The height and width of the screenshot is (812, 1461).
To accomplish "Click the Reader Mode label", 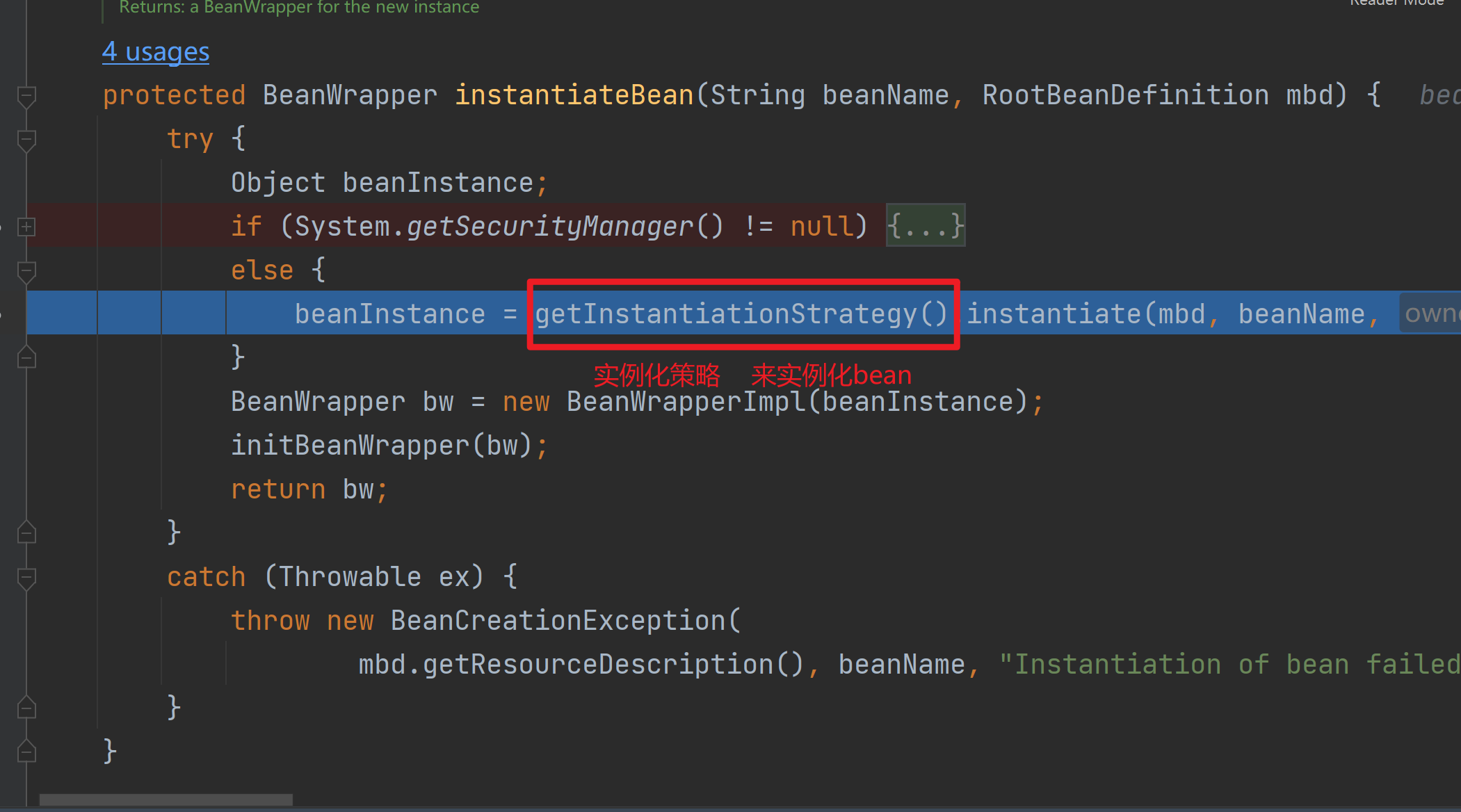I will pyautogui.click(x=1397, y=3).
